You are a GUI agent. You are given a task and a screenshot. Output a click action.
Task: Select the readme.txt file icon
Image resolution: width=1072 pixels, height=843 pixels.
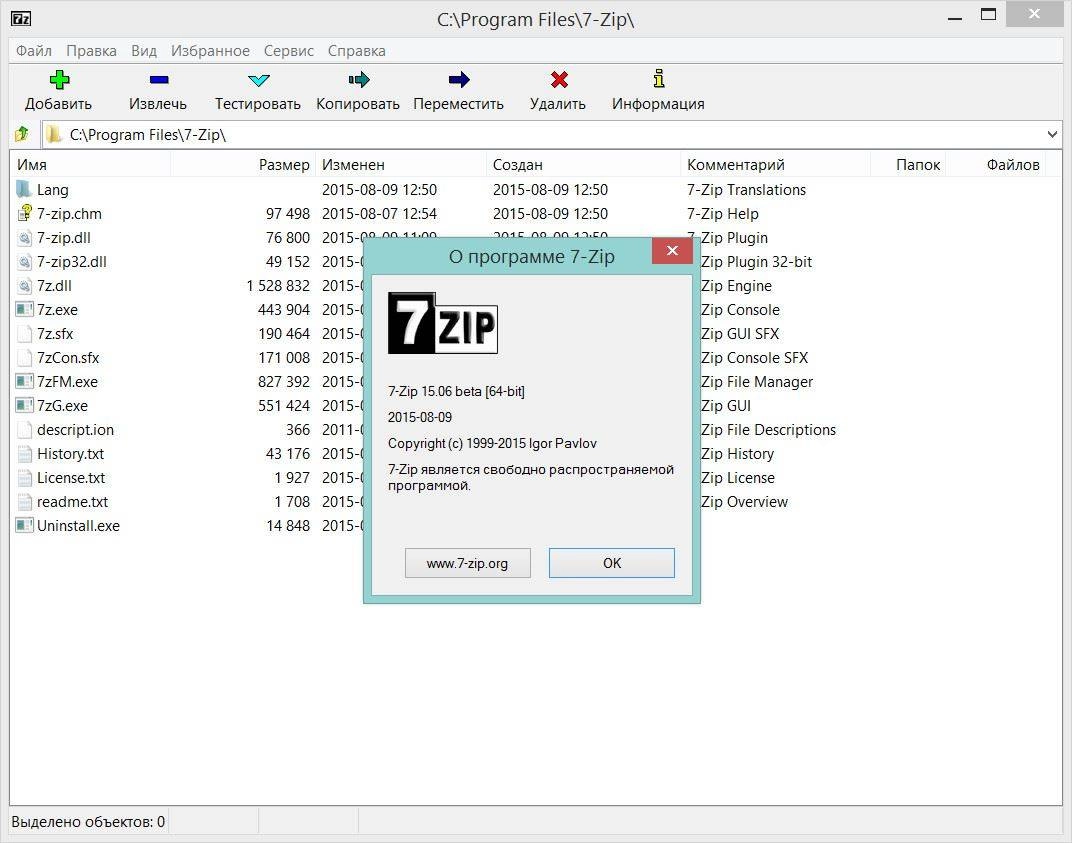point(24,502)
